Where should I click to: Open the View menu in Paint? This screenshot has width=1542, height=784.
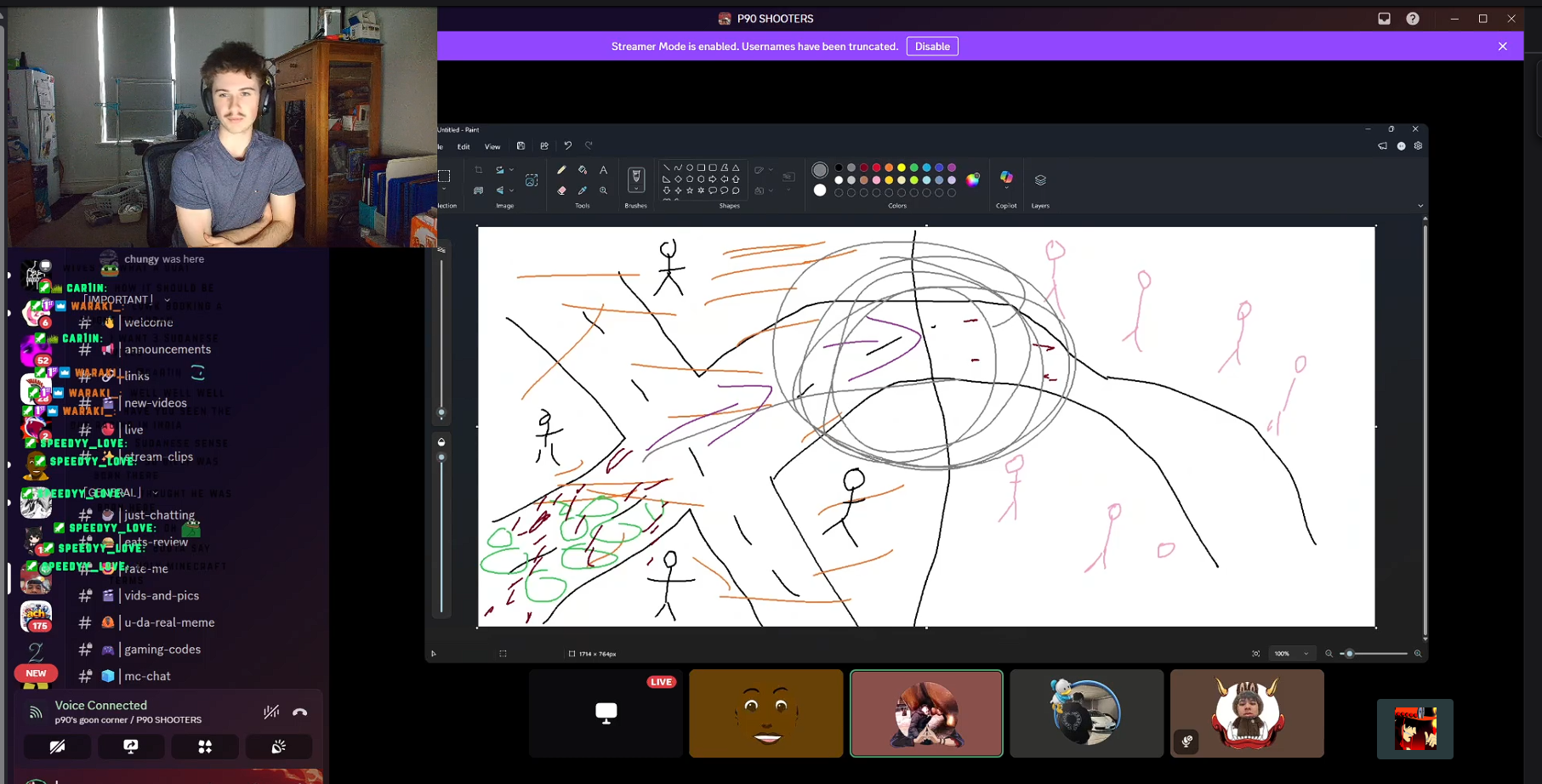tap(492, 147)
